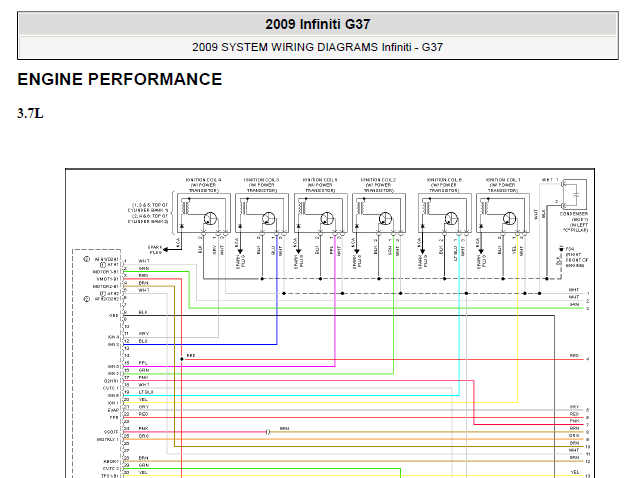The height and width of the screenshot is (478, 636).
Task: Click the 'BLU' wire label at pin 12
Action: click(143, 341)
